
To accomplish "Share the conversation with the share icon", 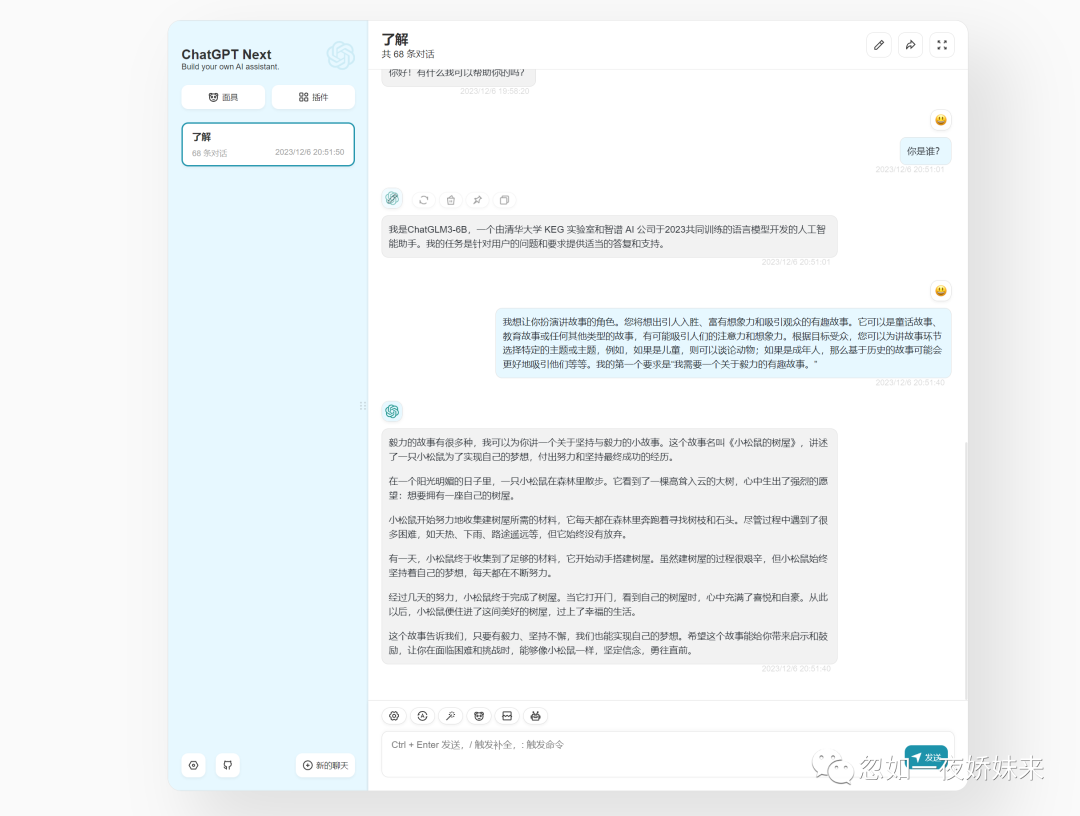I will click(910, 44).
